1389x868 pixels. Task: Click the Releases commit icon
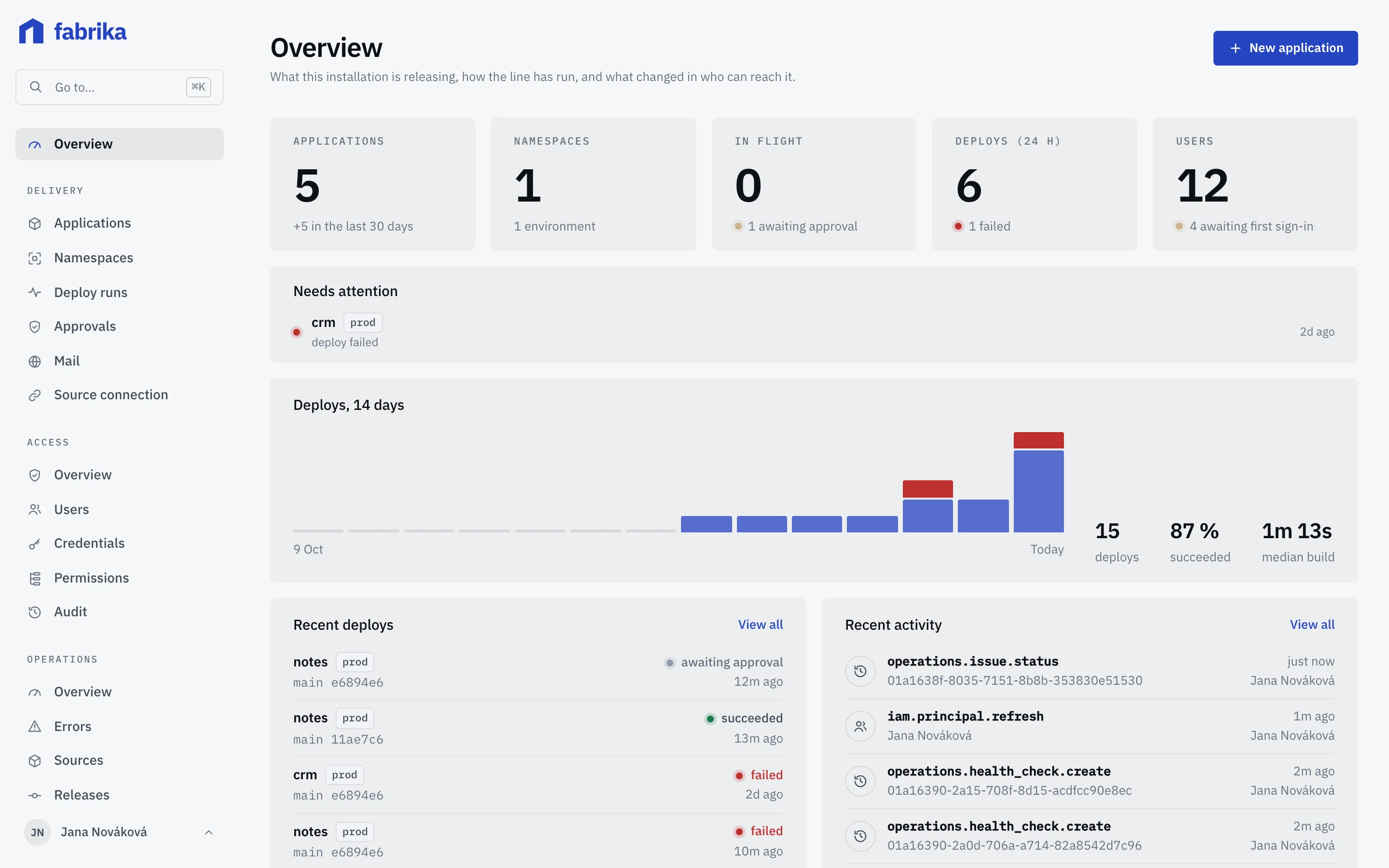(35, 795)
